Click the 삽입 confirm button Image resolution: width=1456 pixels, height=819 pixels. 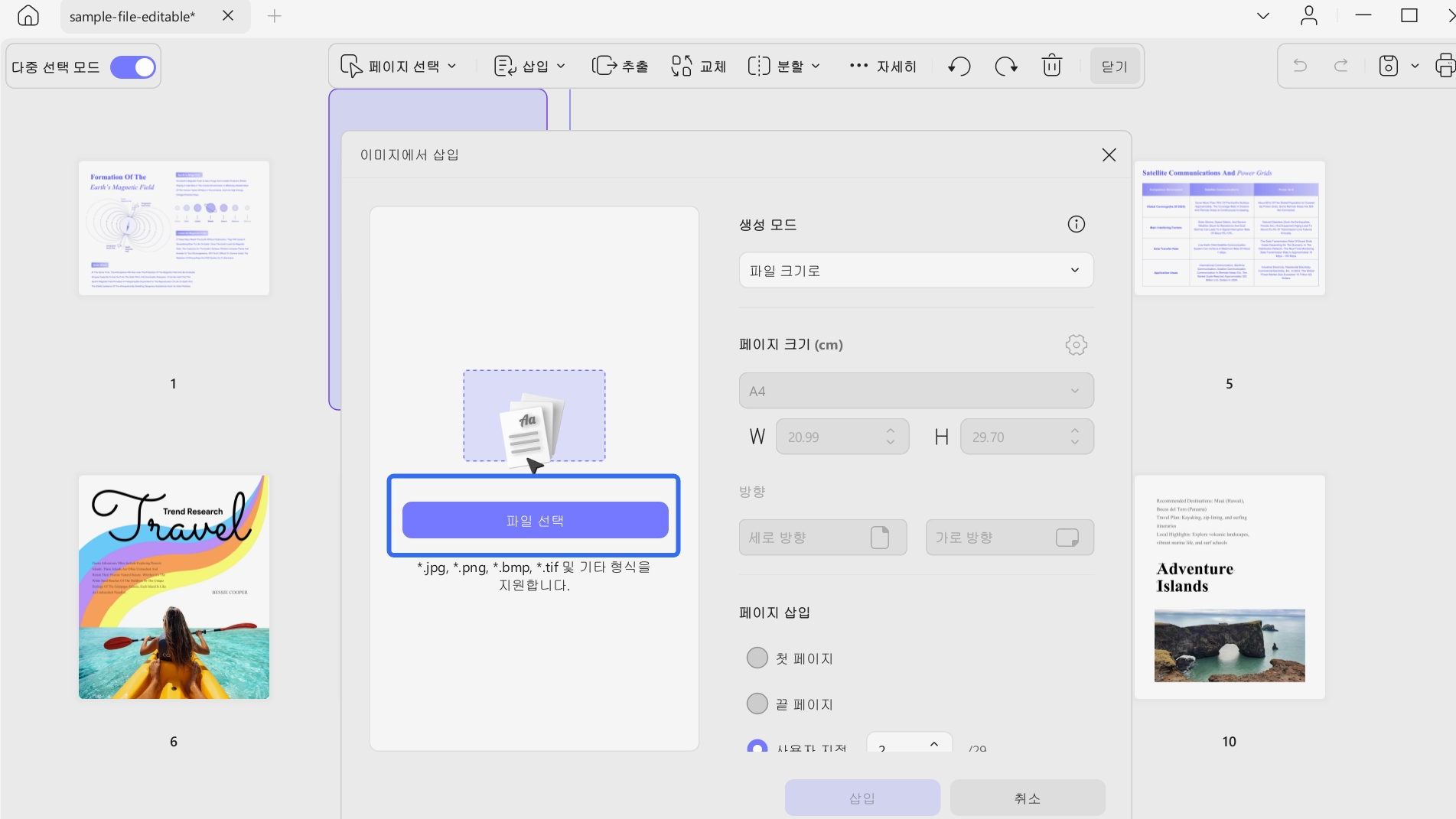point(862,798)
